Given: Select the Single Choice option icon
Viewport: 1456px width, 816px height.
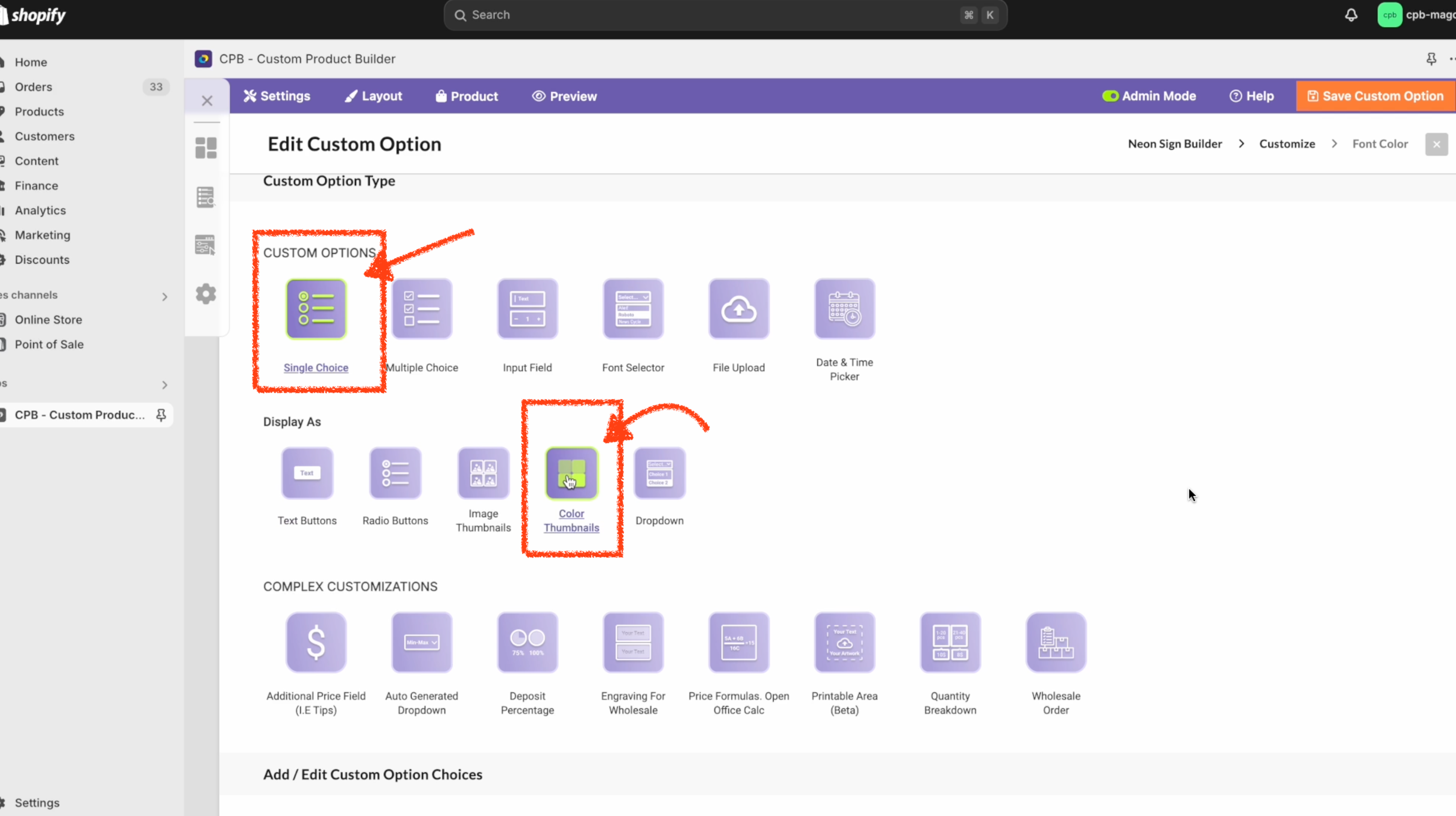Looking at the screenshot, I should [x=316, y=309].
